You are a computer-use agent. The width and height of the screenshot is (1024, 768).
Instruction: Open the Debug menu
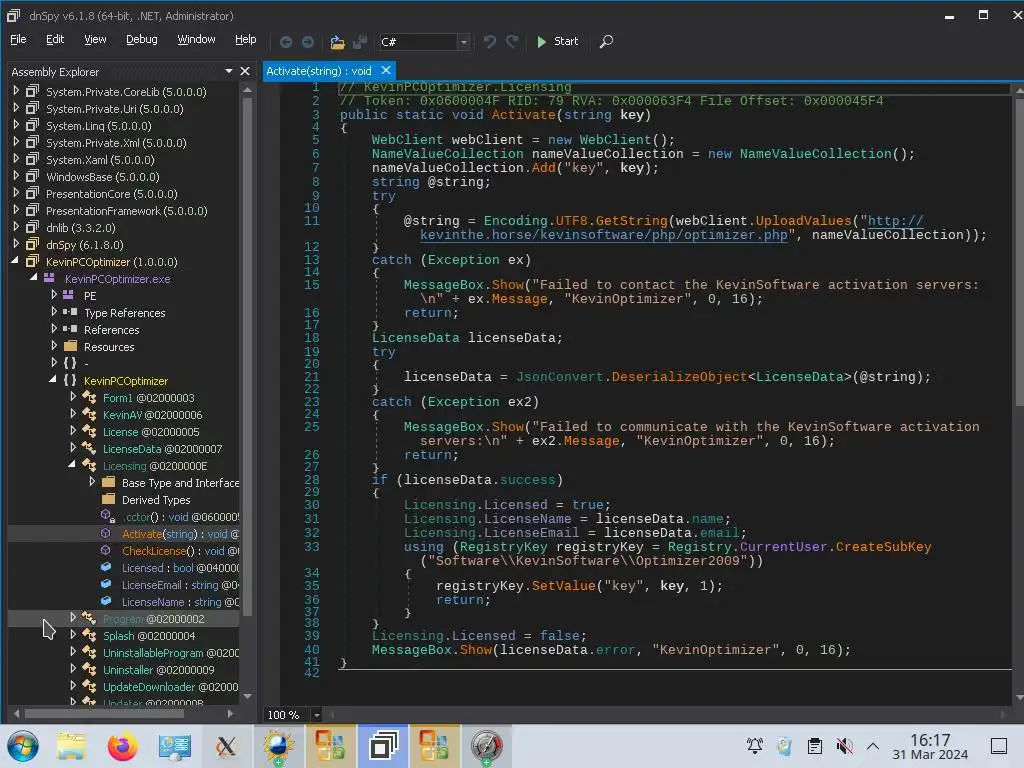coord(142,39)
